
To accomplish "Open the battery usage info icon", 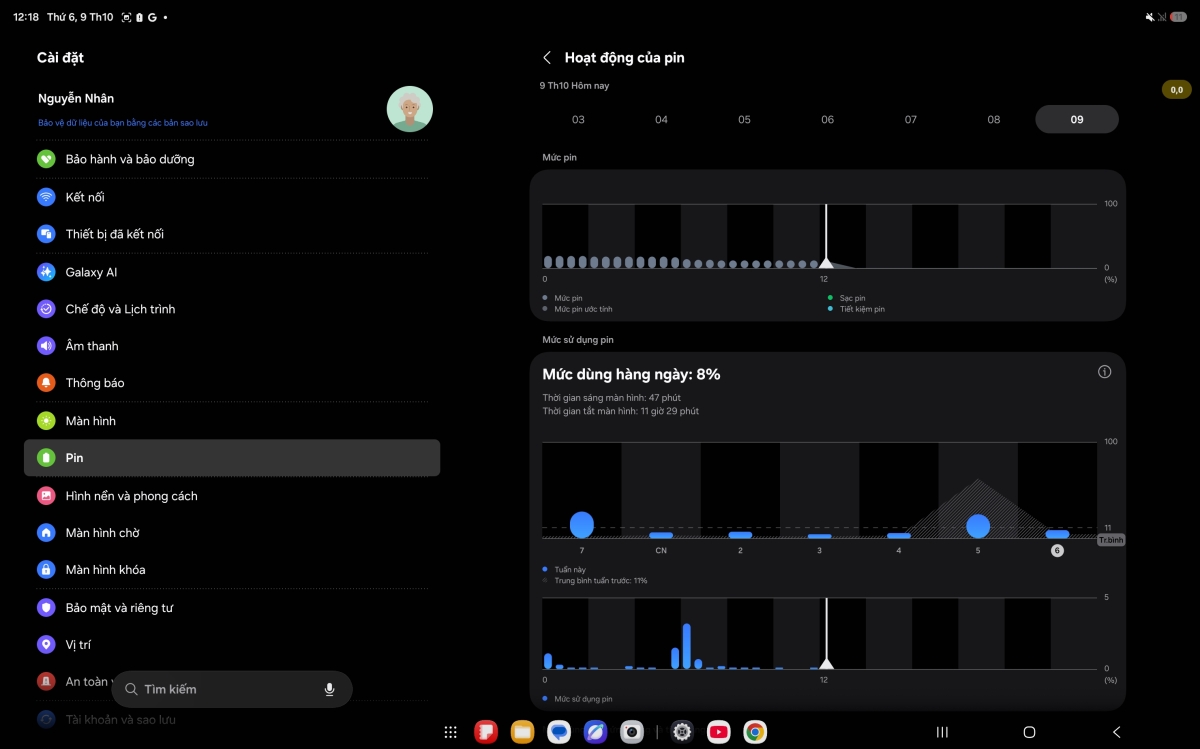I will (1105, 372).
